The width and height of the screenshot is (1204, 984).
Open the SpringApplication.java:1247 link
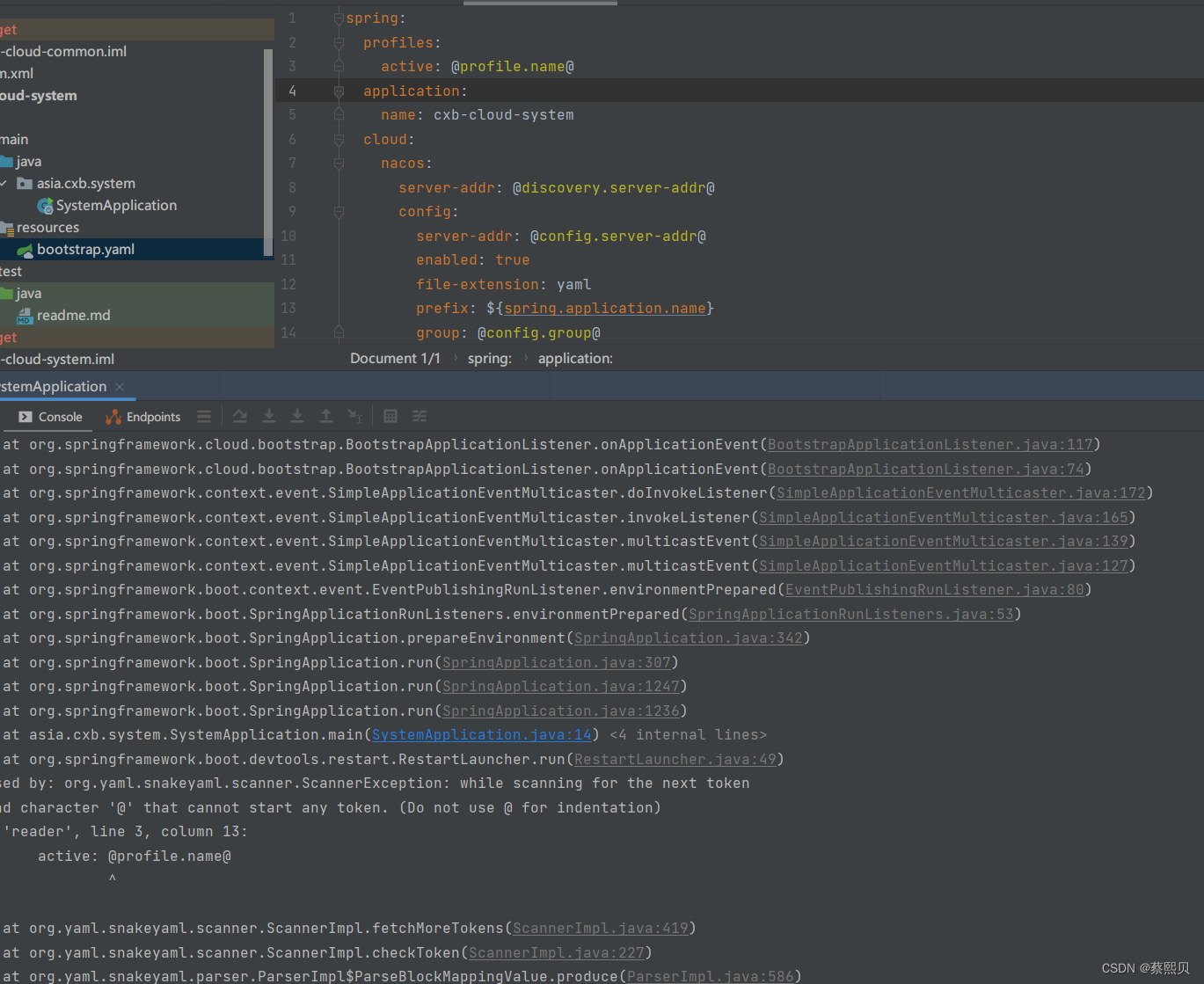coord(561,687)
